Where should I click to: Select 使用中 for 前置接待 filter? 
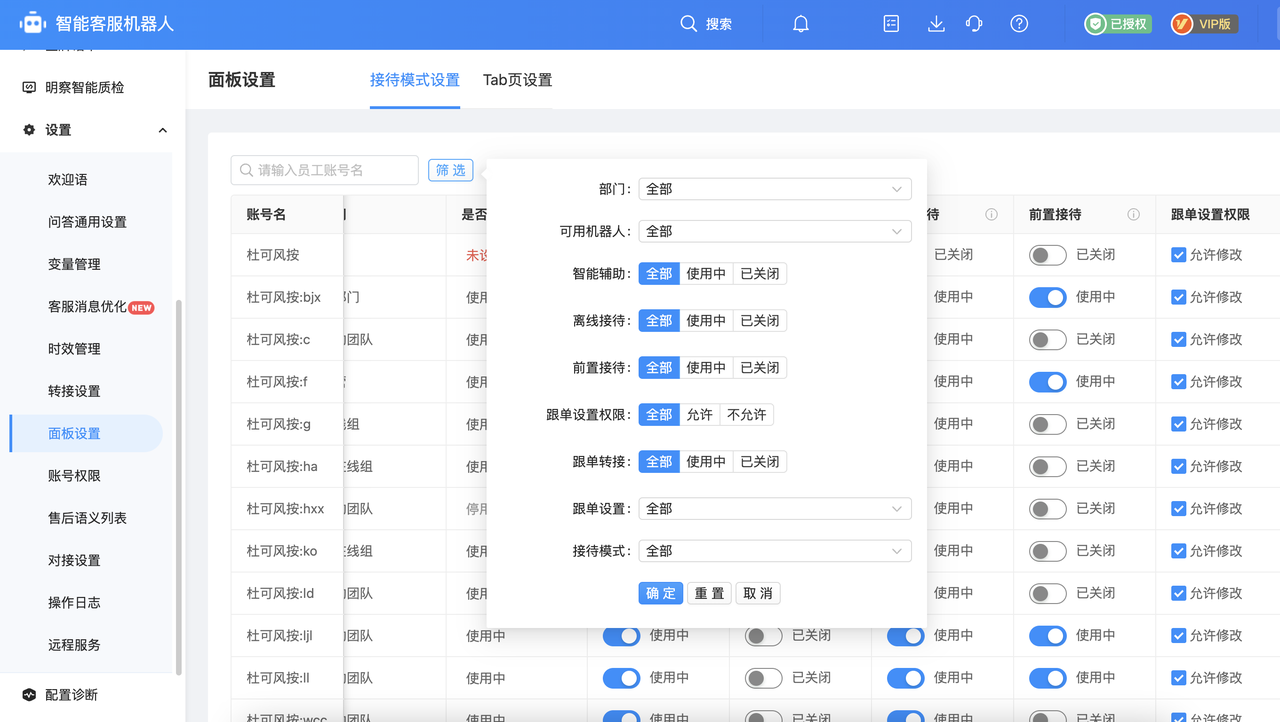tap(706, 368)
